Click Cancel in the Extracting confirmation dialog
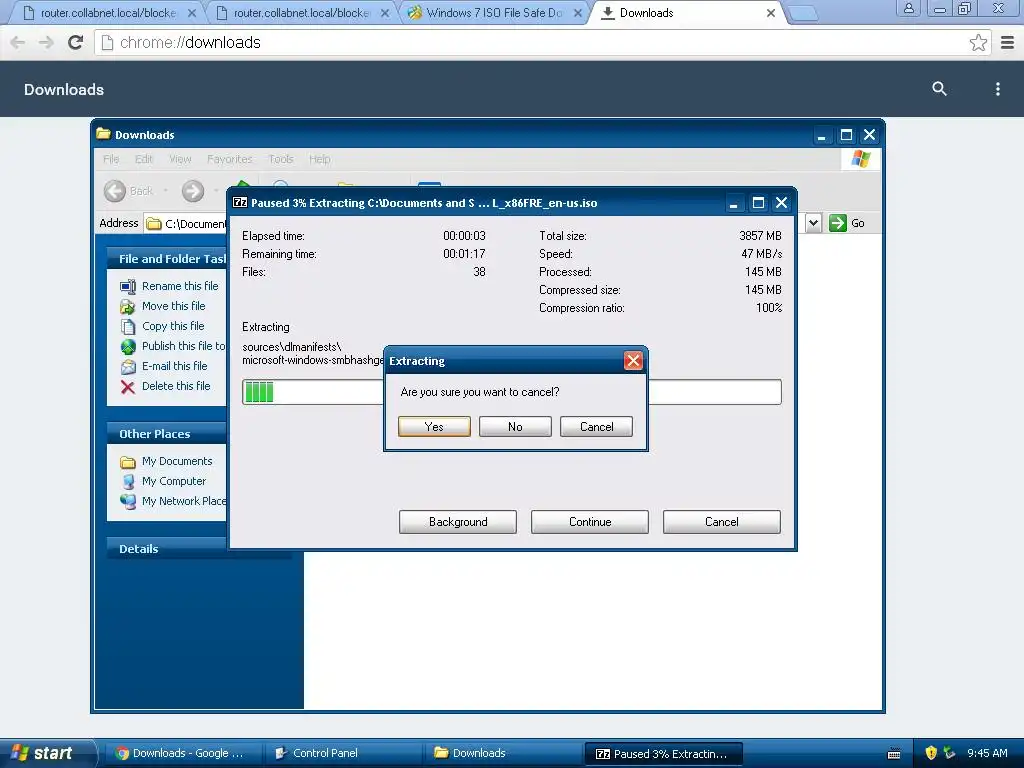The image size is (1024, 768). pos(596,426)
